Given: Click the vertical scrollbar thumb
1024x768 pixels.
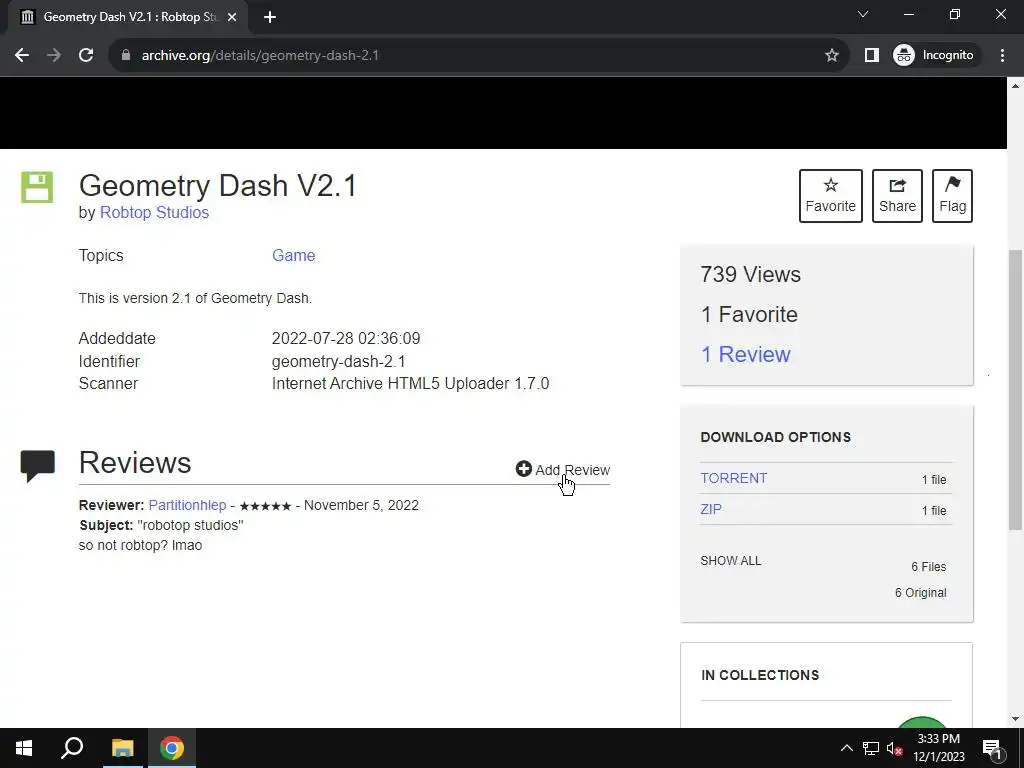Looking at the screenshot, I should pos(1015,389).
